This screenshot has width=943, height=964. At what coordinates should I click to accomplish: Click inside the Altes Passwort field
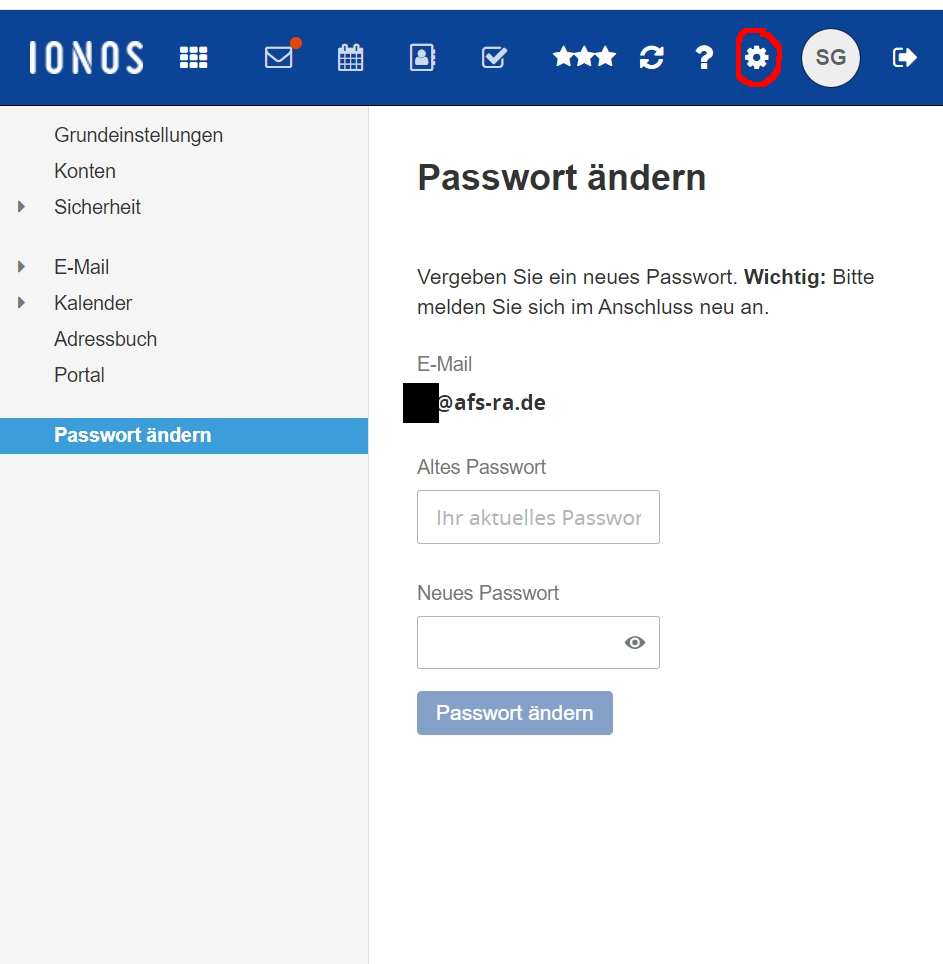[x=538, y=517]
